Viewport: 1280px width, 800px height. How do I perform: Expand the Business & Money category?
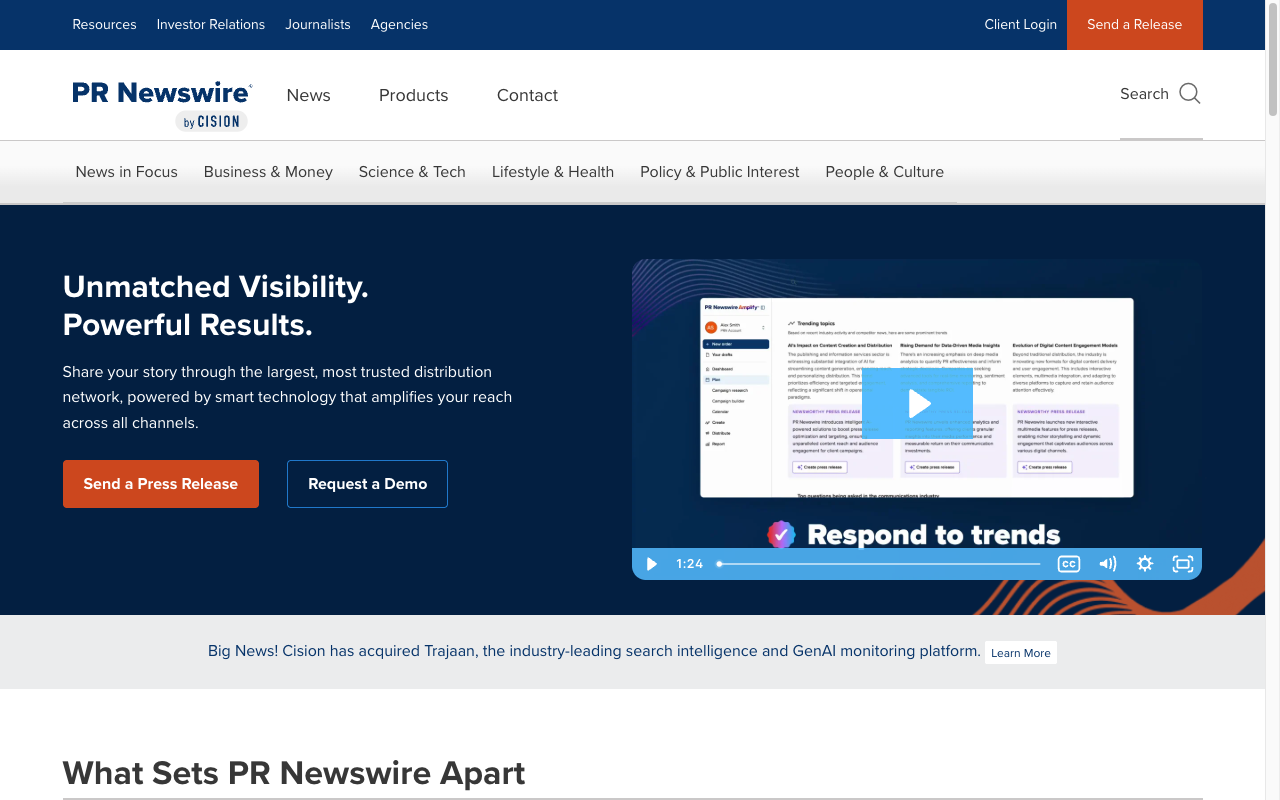[x=268, y=172]
